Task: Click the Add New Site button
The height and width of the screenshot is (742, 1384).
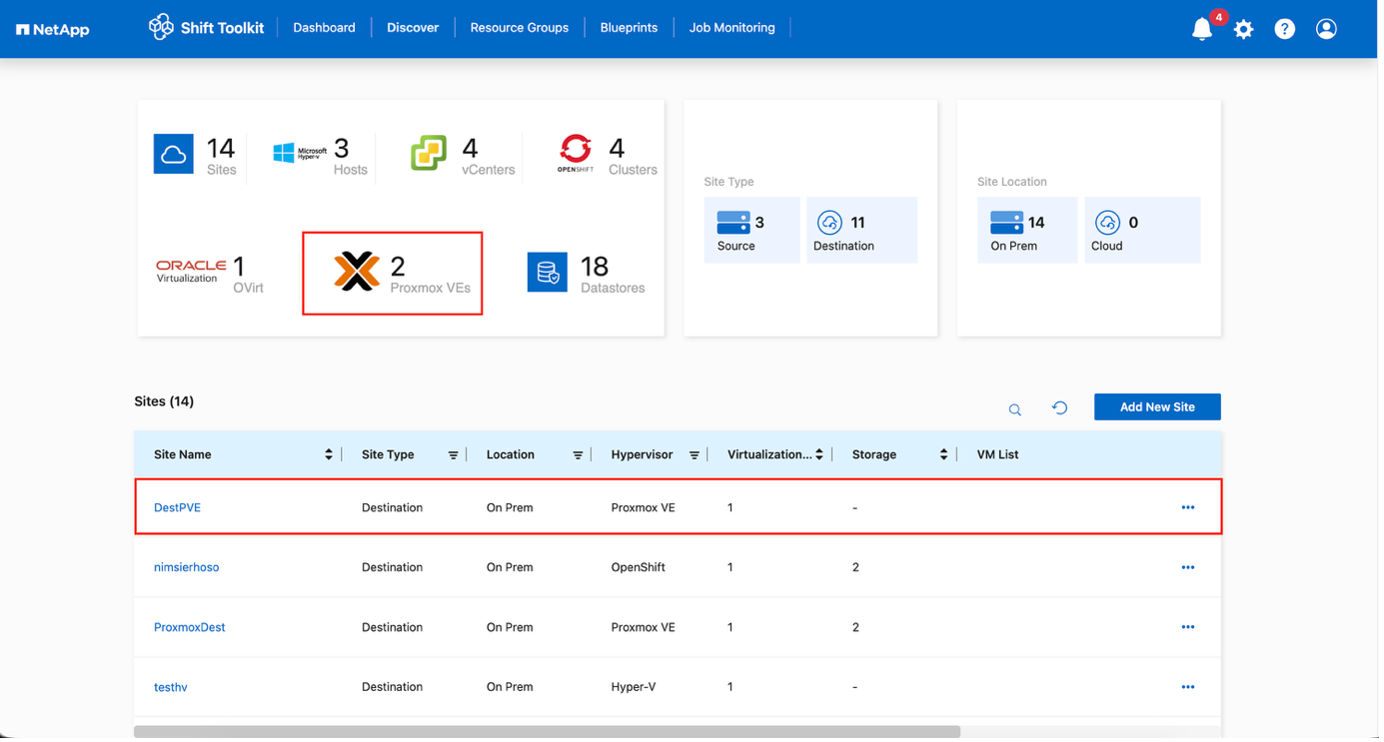Action: 1157,407
